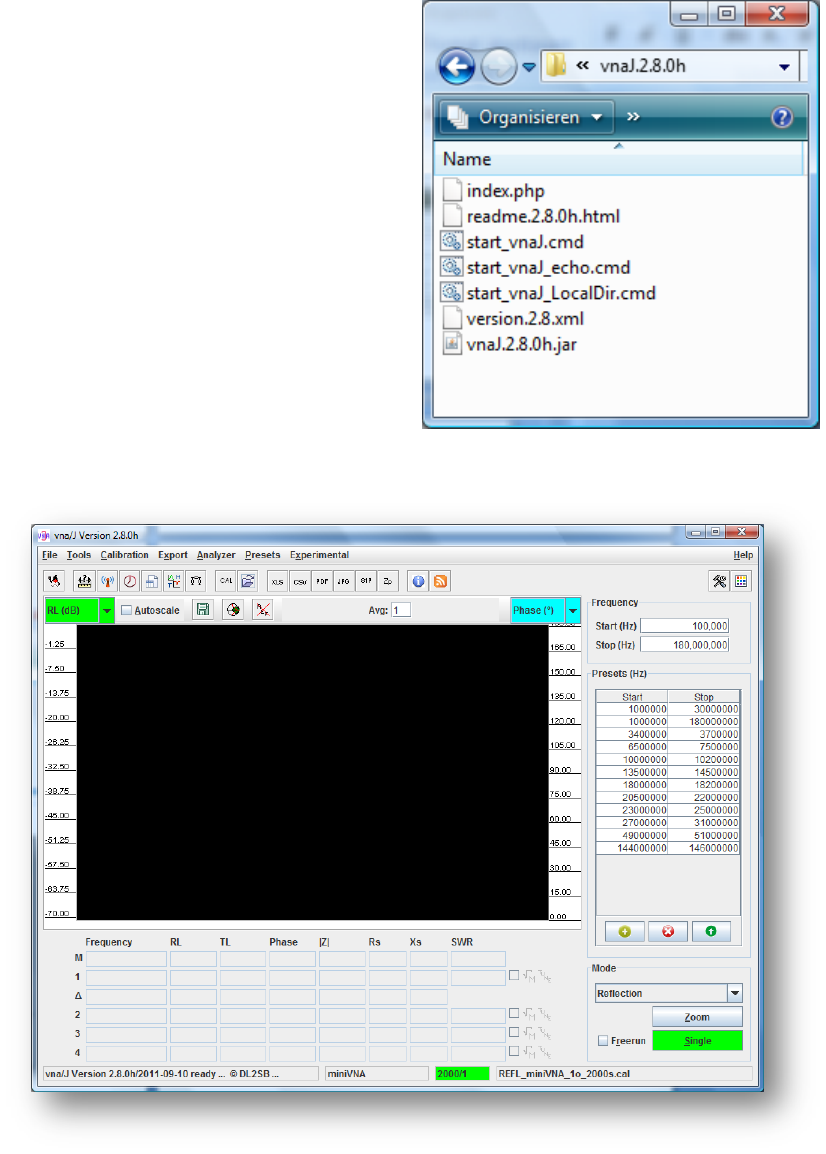Select preset row 3400000 to 3700000

(x=668, y=734)
